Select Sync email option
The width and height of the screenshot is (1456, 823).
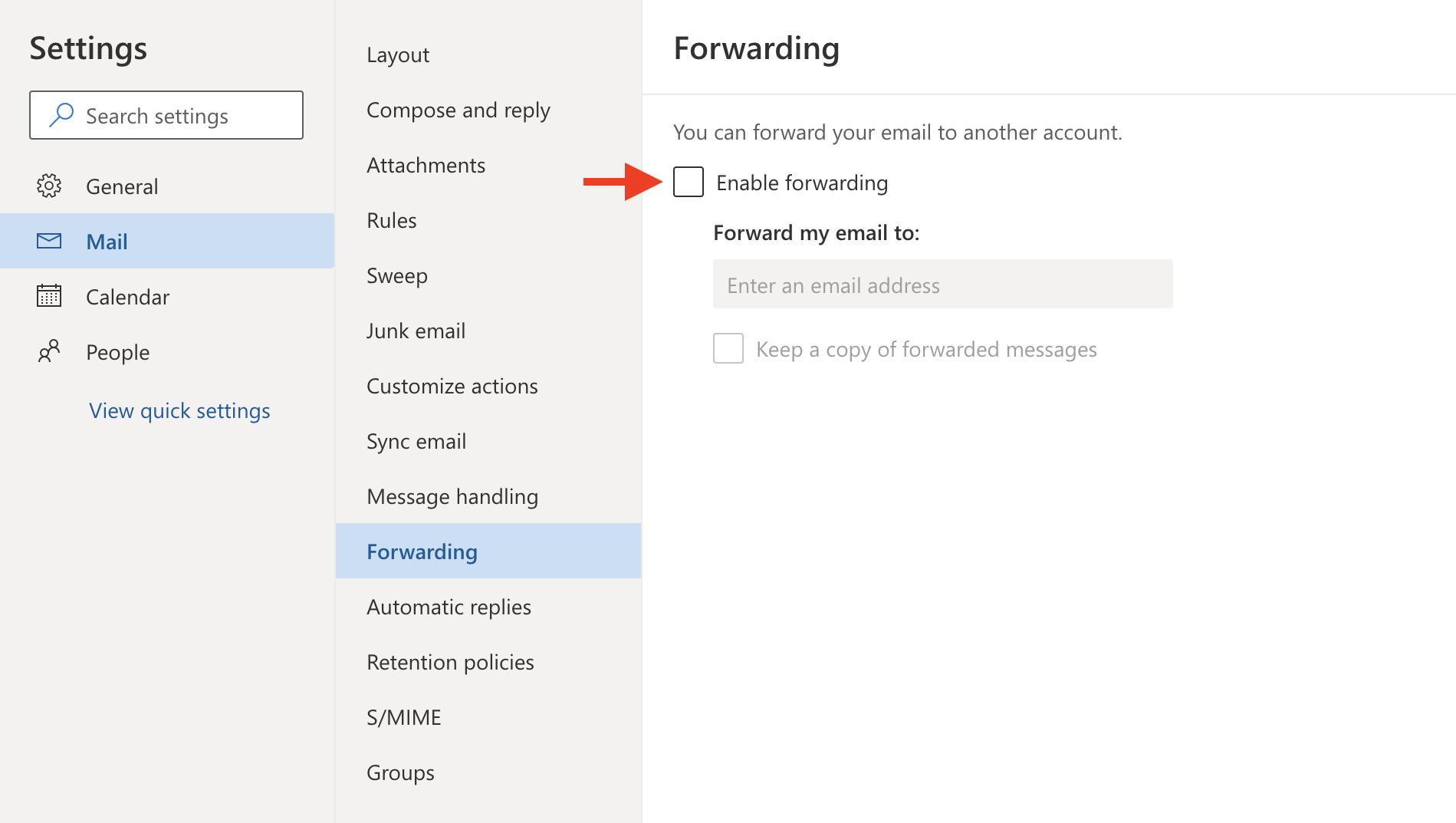click(x=488, y=441)
